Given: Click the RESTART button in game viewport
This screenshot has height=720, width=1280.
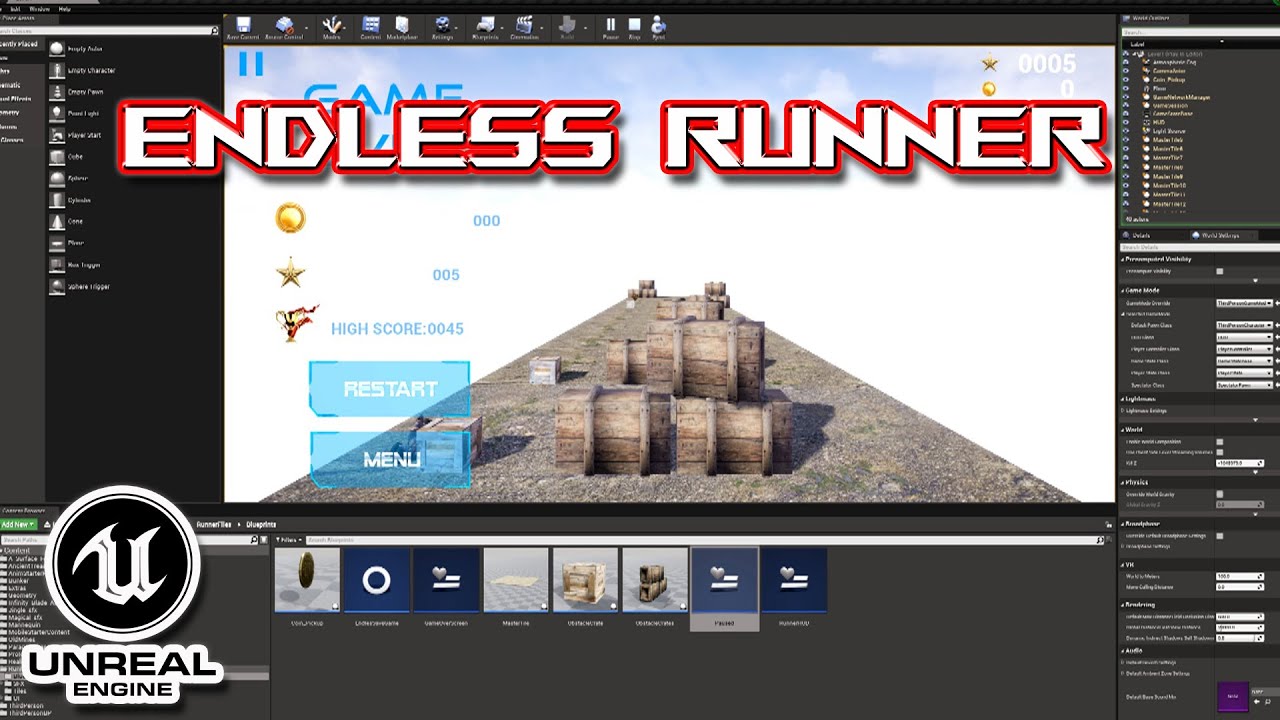Looking at the screenshot, I should tap(390, 389).
